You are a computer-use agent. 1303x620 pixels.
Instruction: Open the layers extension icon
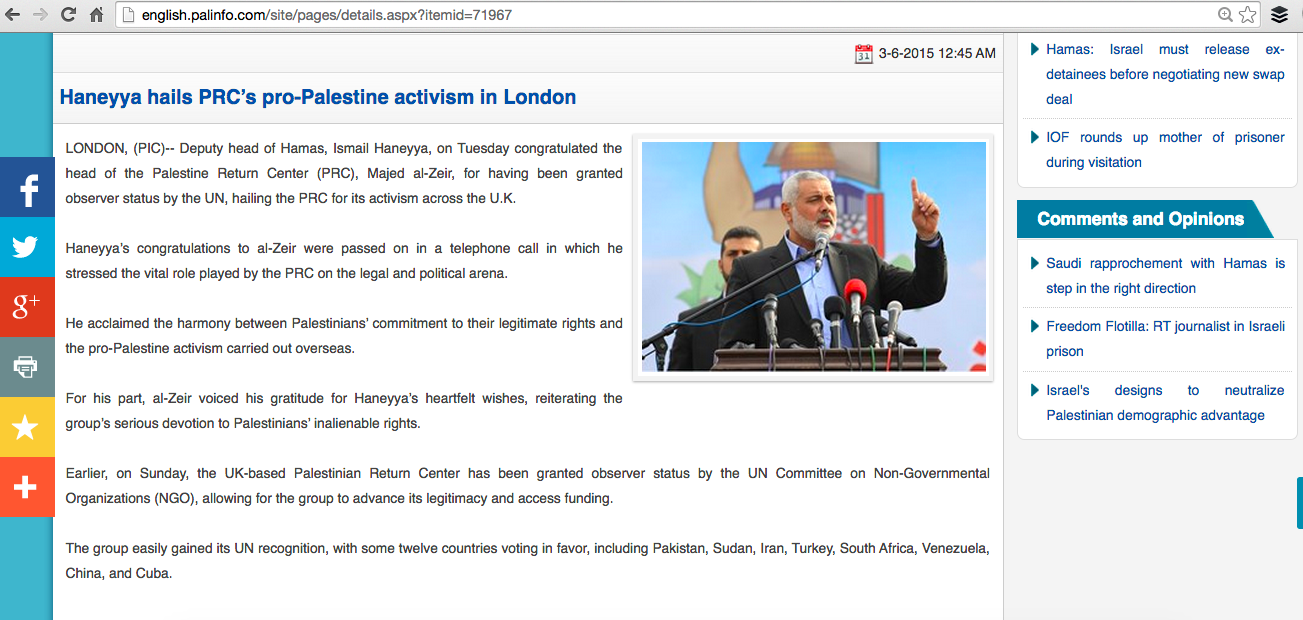coord(1279,15)
